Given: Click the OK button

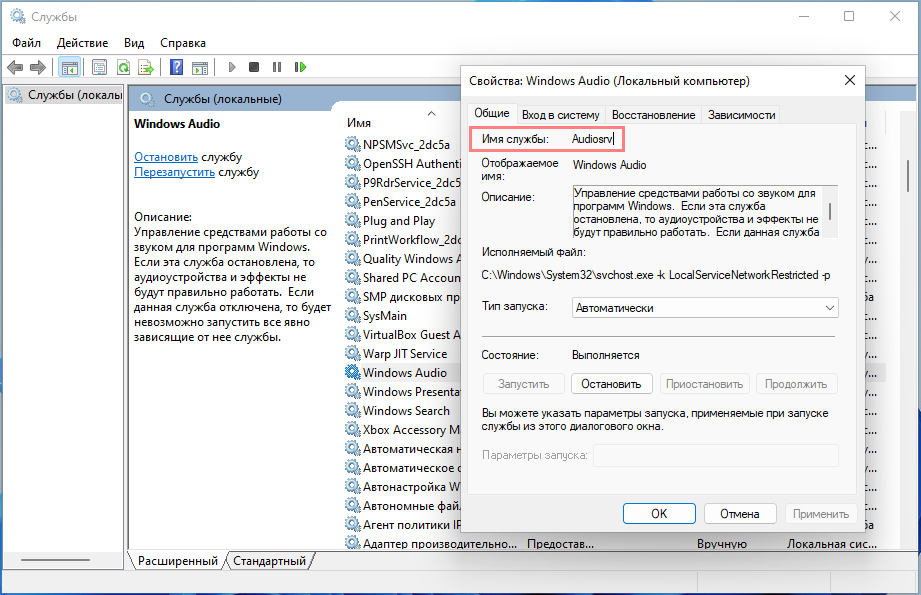Looking at the screenshot, I should (x=659, y=514).
